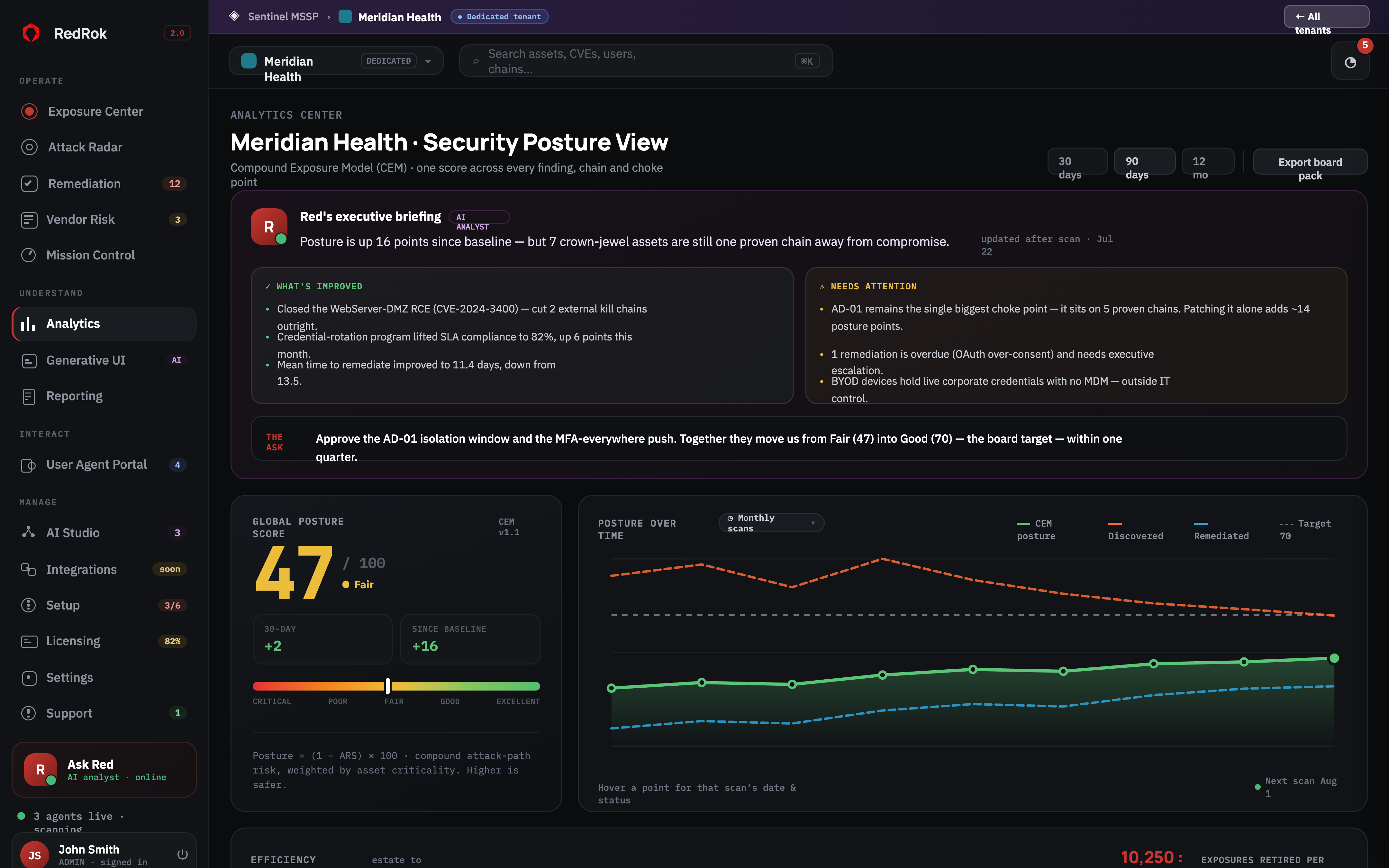Viewport: 1389px width, 868px height.
Task: Click the SINCE BASELINE +16 card
Action: click(x=471, y=639)
